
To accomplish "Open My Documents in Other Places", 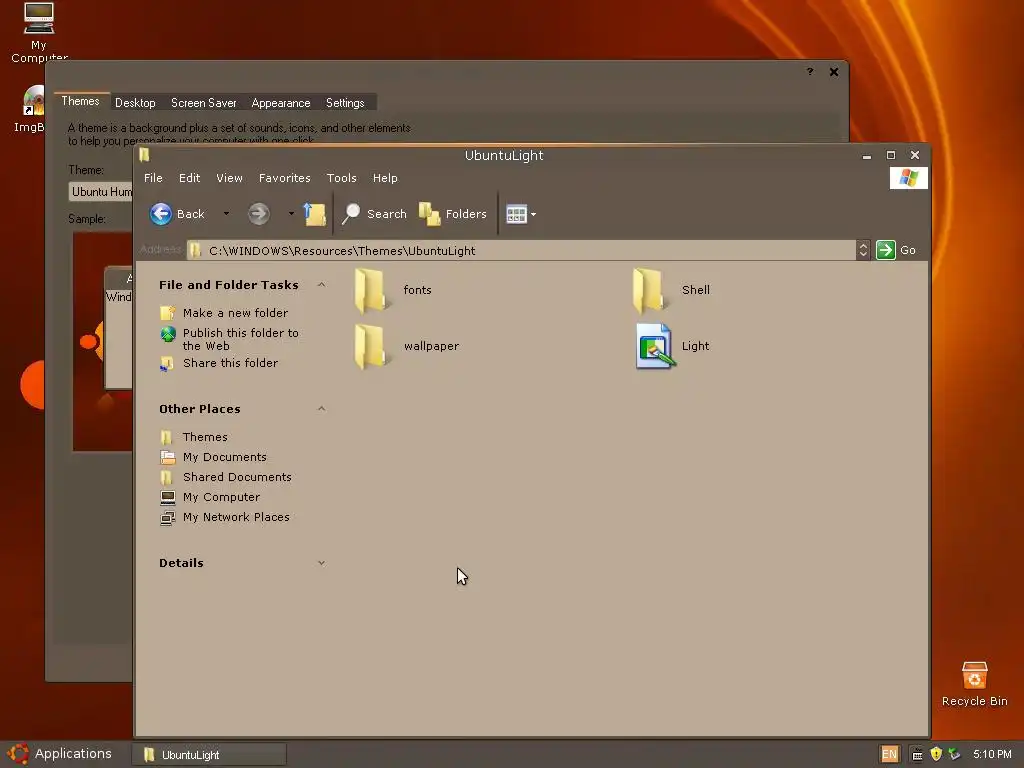I will tap(225, 457).
